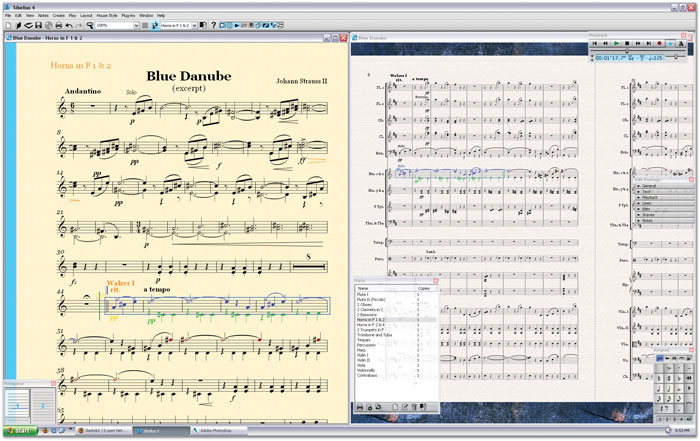Viewport: 700px width, 441px height.
Task: Click the switch between score and part icon
Action: (x=203, y=25)
